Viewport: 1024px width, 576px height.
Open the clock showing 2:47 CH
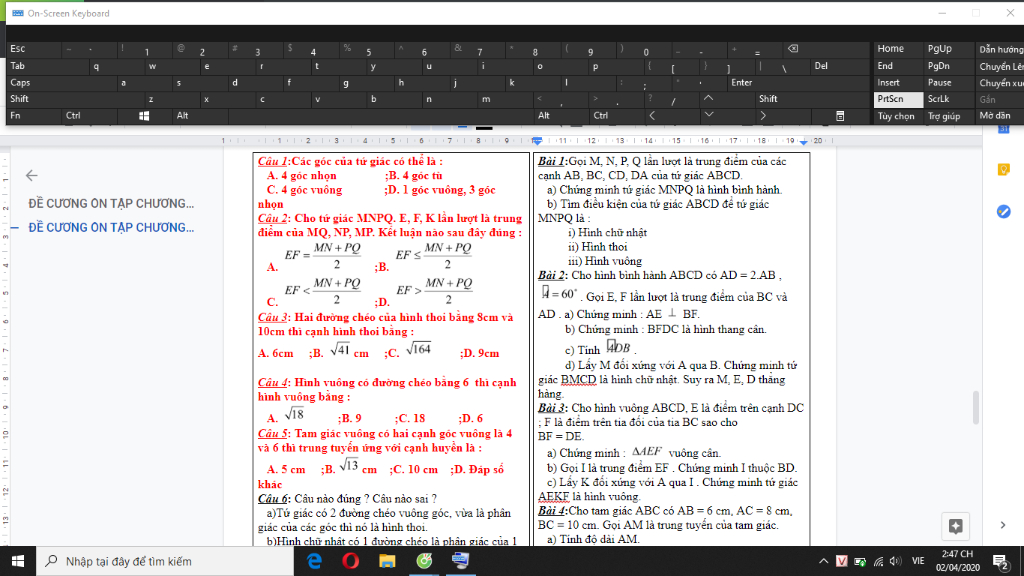957,561
